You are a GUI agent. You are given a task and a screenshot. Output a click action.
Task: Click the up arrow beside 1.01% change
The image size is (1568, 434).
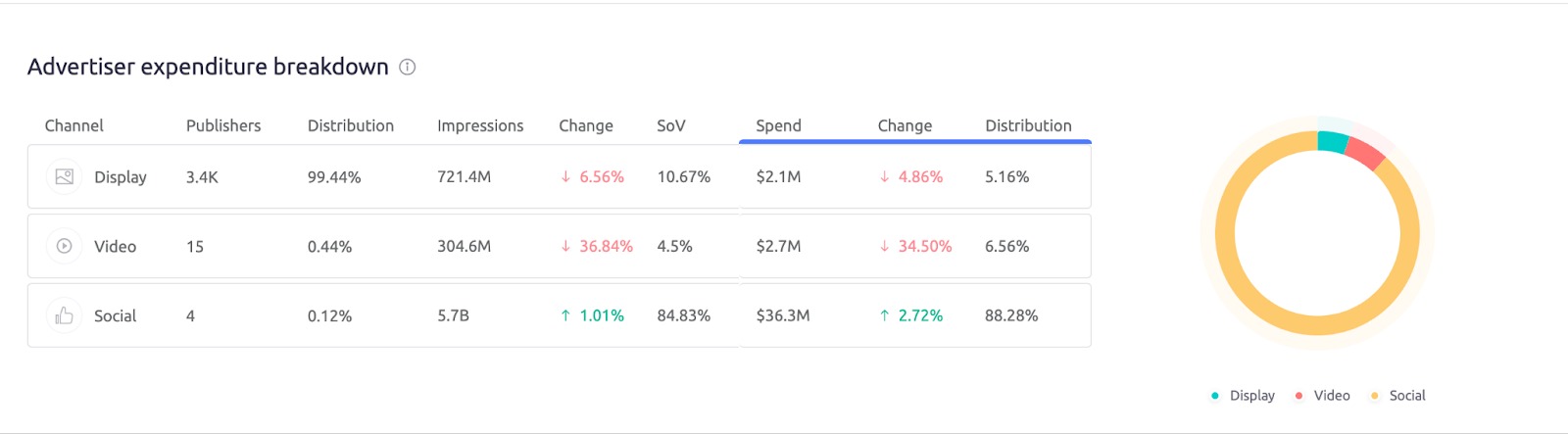[565, 315]
